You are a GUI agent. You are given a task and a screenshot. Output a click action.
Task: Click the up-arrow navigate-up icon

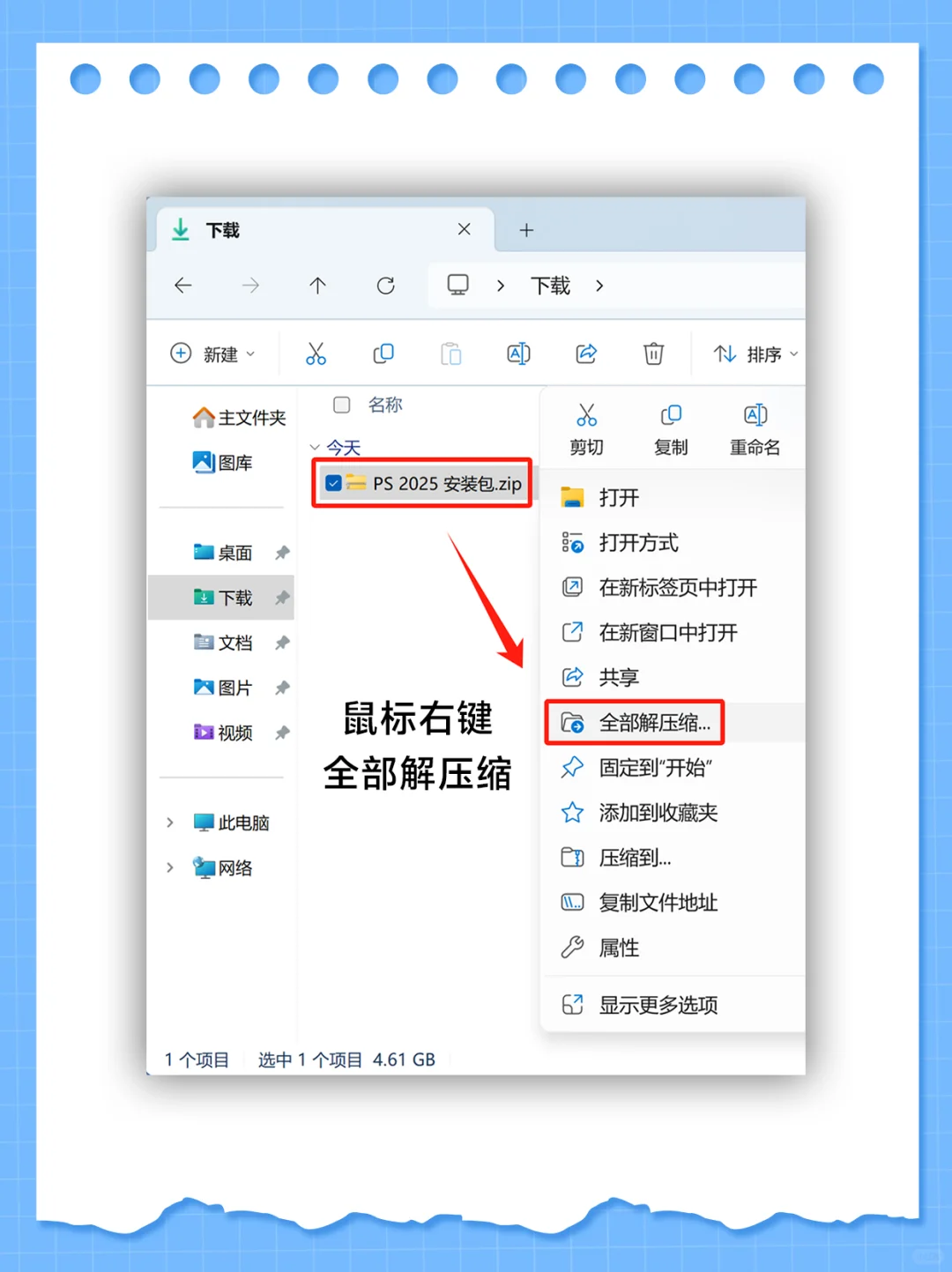point(318,285)
